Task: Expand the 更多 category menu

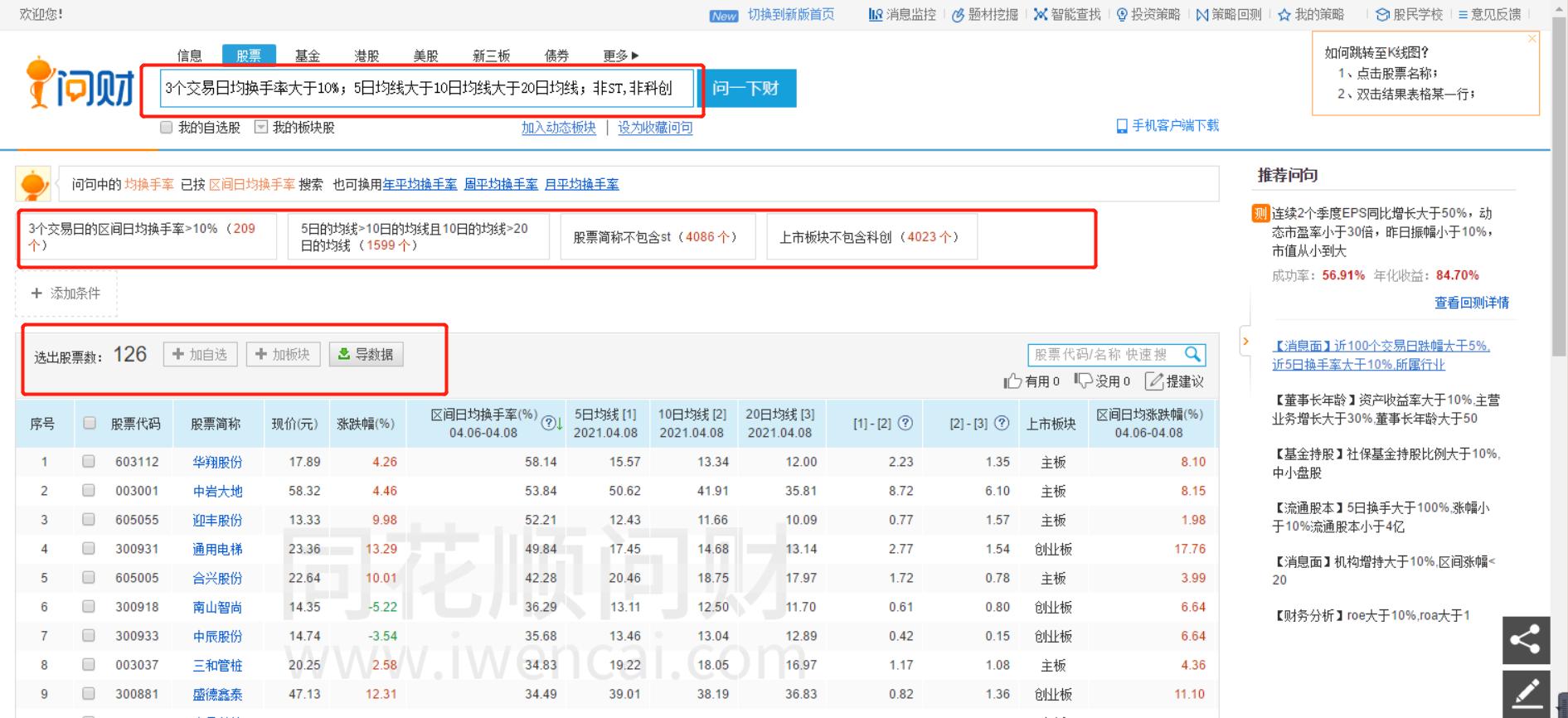Action: pos(620,56)
